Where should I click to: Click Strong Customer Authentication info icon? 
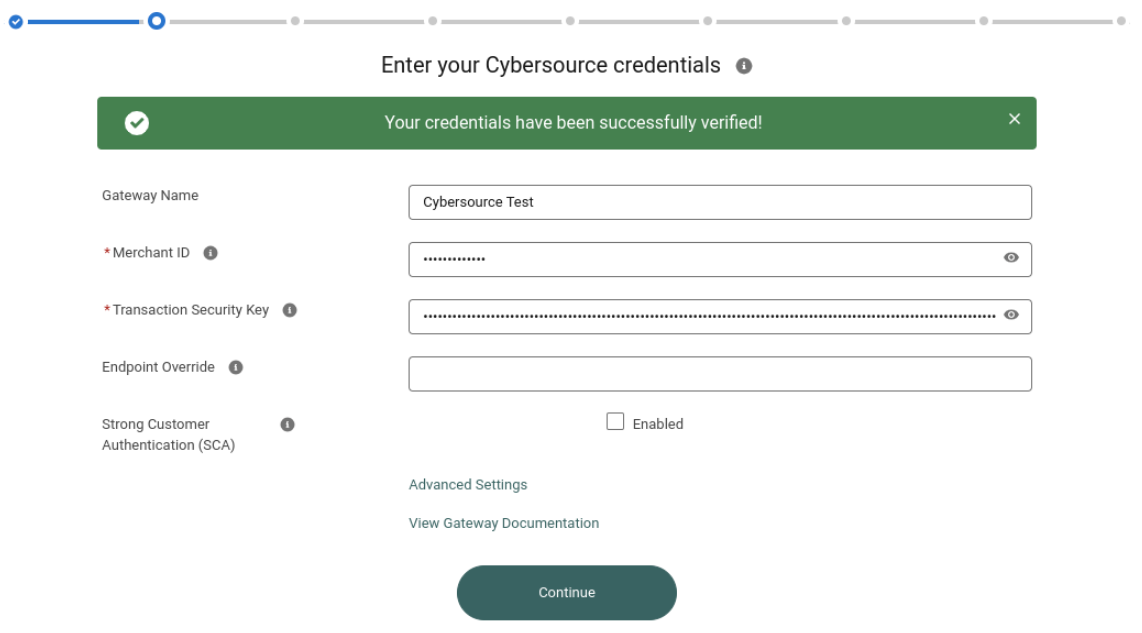[x=288, y=425]
